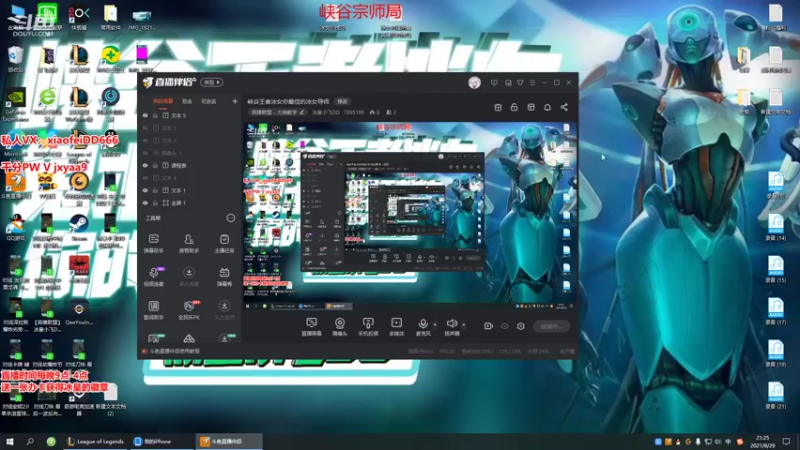This screenshot has width=800, height=450.
Task: Click the live broadcast button at the bottom right
Action: click(552, 326)
